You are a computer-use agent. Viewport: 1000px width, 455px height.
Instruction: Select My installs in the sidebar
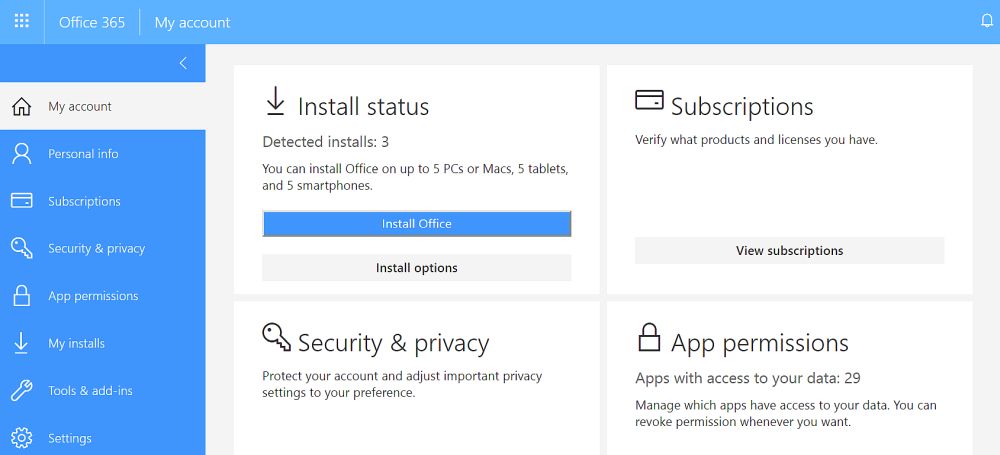pyautogui.click(x=76, y=343)
